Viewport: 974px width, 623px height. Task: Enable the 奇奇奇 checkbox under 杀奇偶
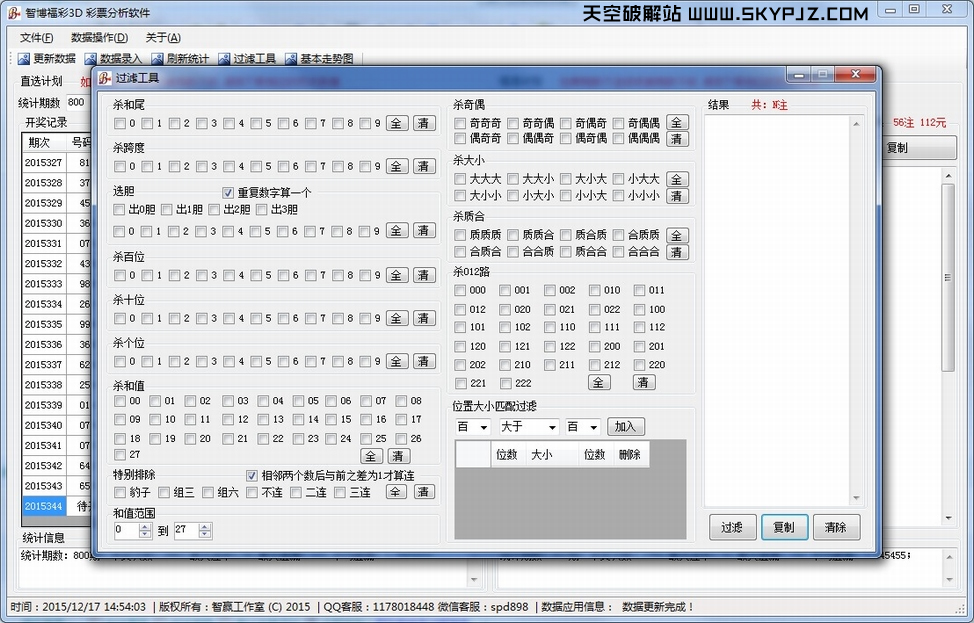tap(460, 123)
